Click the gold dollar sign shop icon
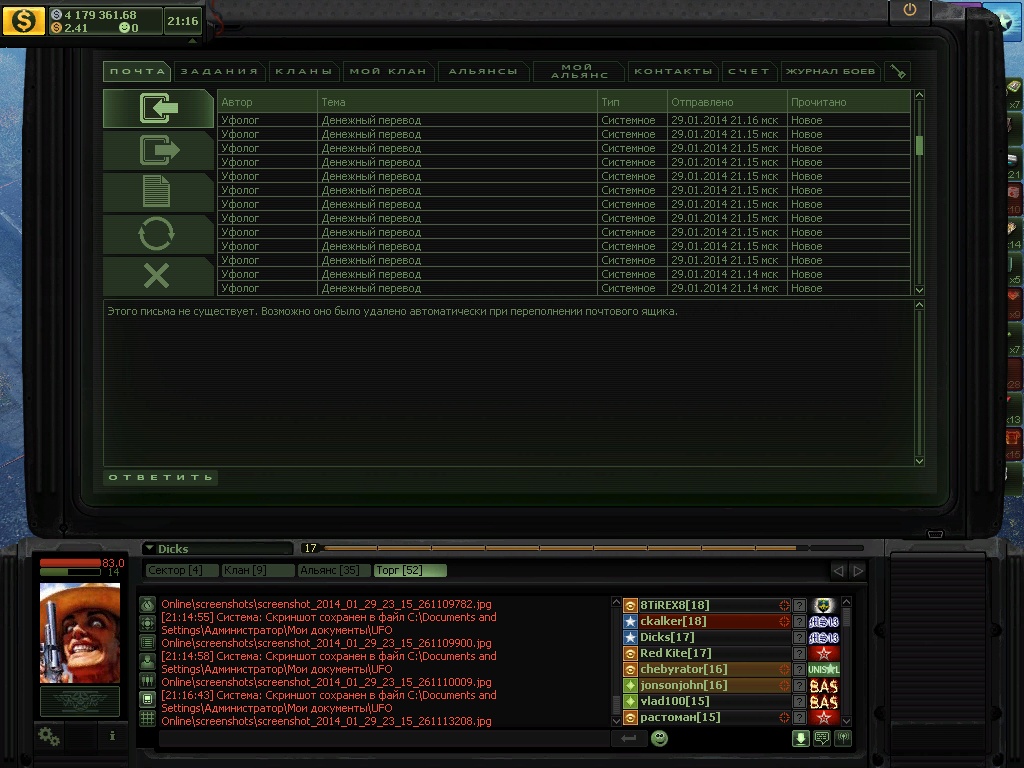 [24, 21]
